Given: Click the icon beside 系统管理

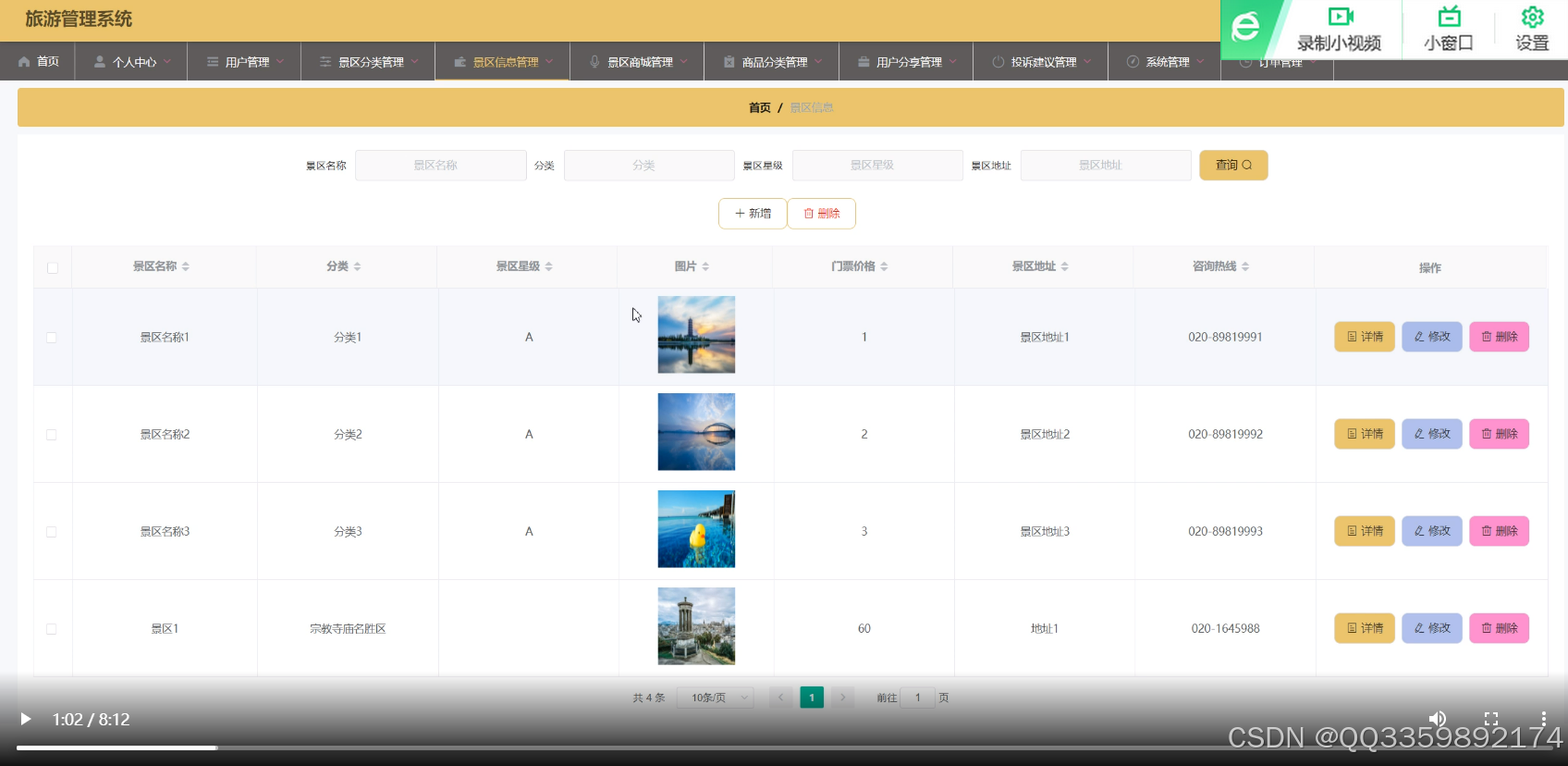Looking at the screenshot, I should pyautogui.click(x=1133, y=62).
